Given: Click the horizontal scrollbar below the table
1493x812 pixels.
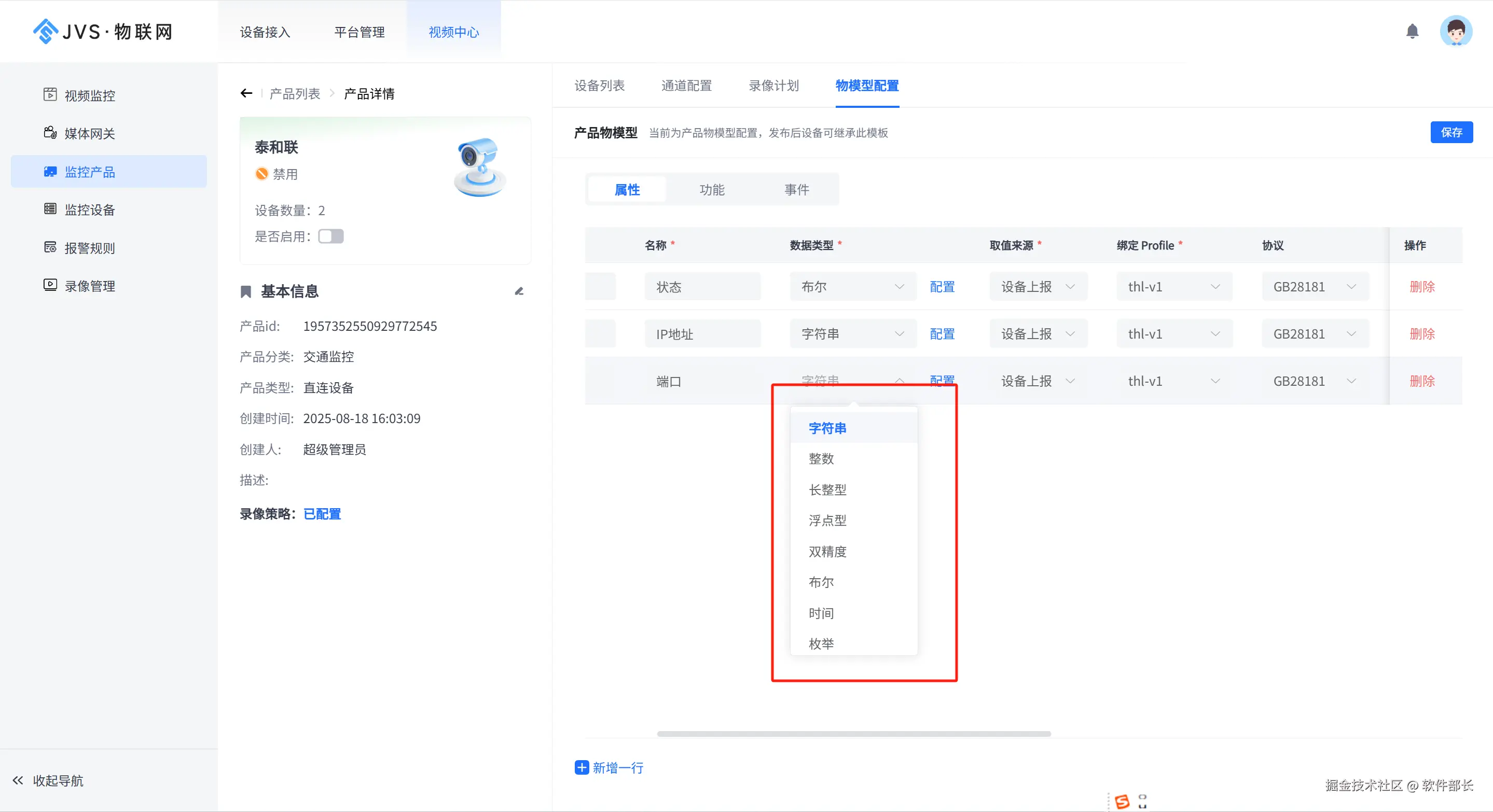Looking at the screenshot, I should tap(853, 733).
